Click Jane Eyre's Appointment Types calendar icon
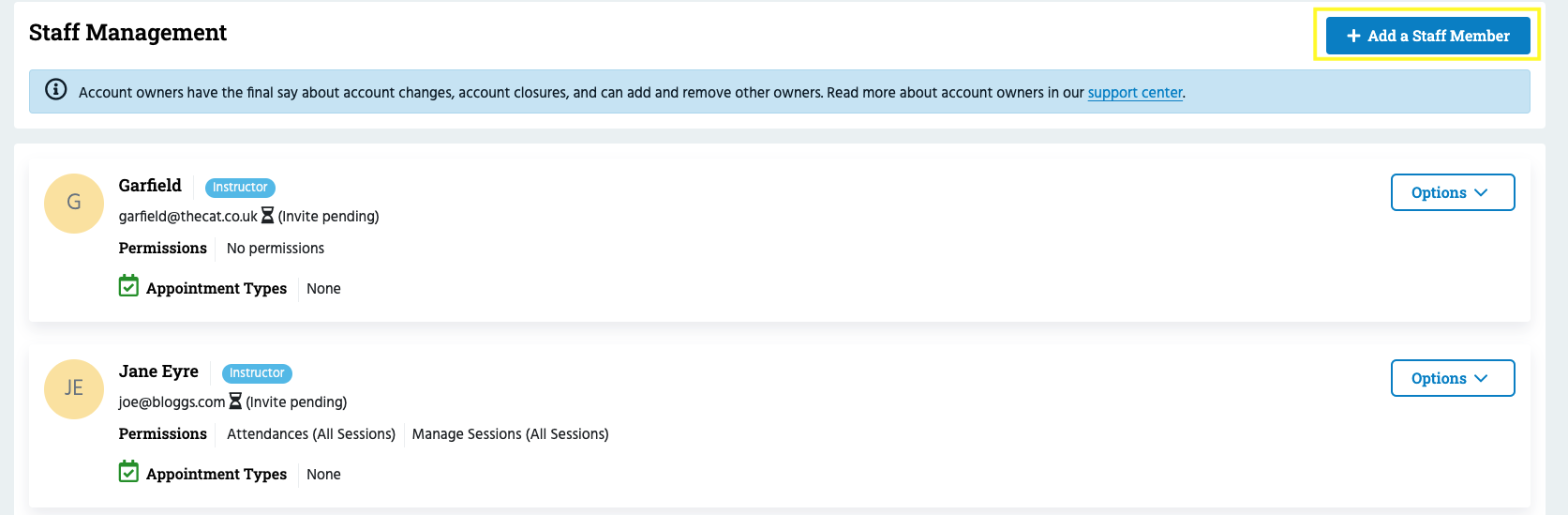 pos(128,472)
